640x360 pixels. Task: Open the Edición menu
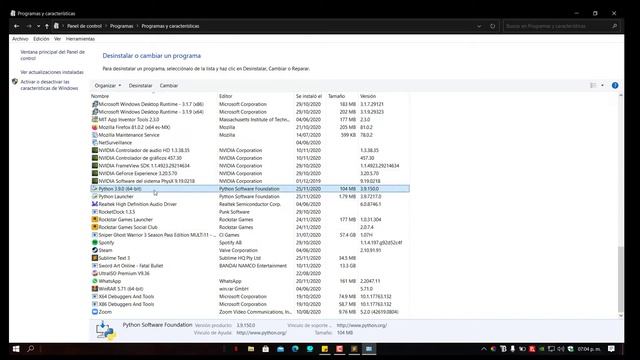coord(41,39)
